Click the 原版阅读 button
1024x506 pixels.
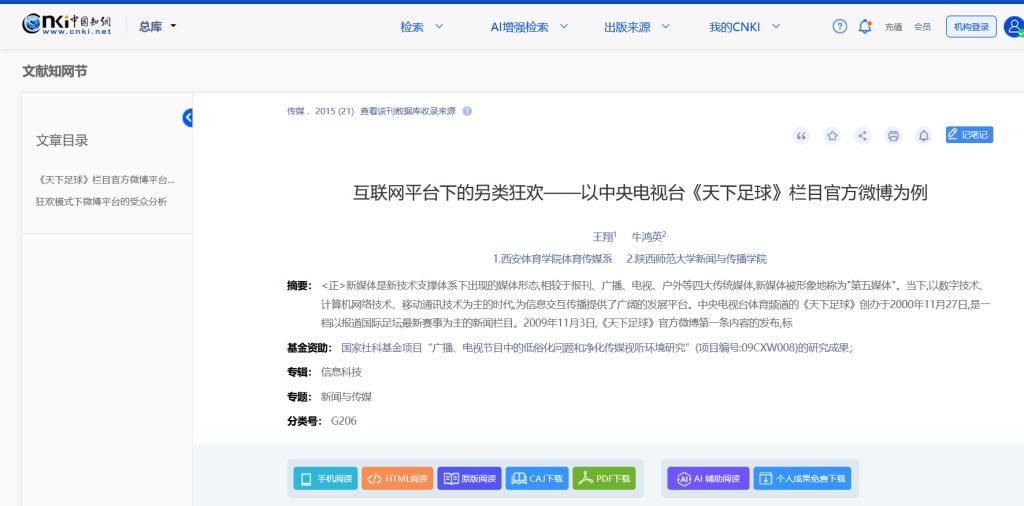[470, 479]
